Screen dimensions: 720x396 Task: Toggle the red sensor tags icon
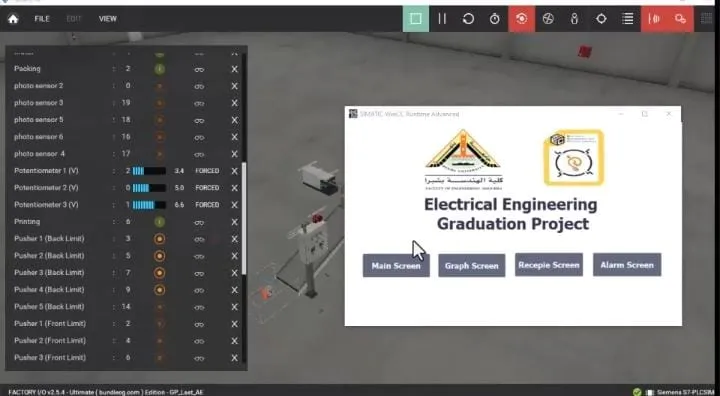pyautogui.click(x=654, y=19)
